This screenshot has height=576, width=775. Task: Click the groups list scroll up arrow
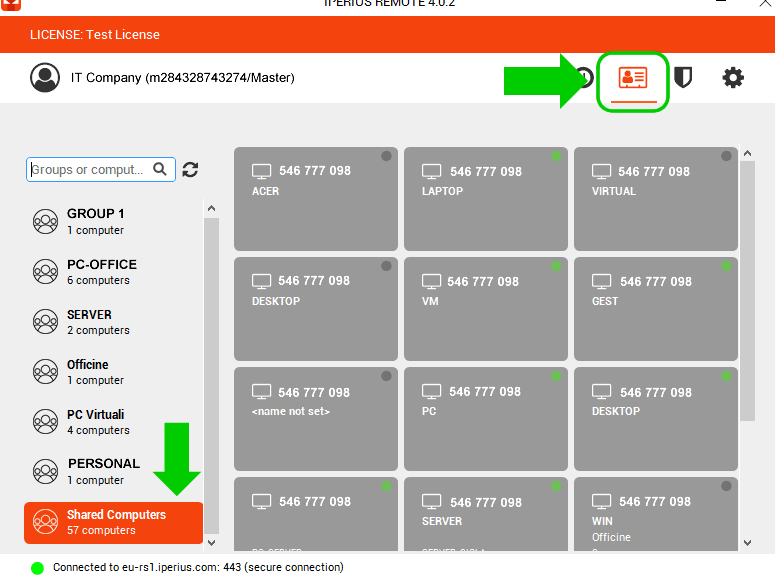click(x=212, y=208)
